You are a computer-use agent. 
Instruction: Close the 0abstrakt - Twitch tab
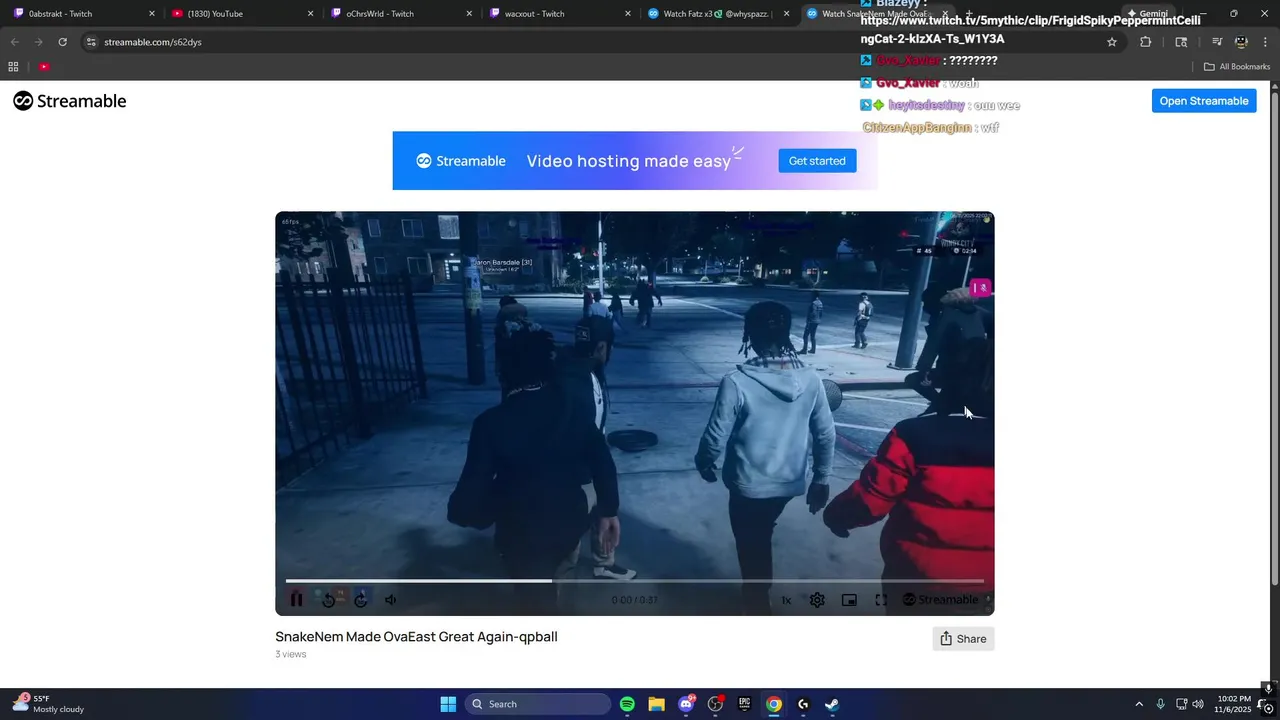pyautogui.click(x=152, y=14)
